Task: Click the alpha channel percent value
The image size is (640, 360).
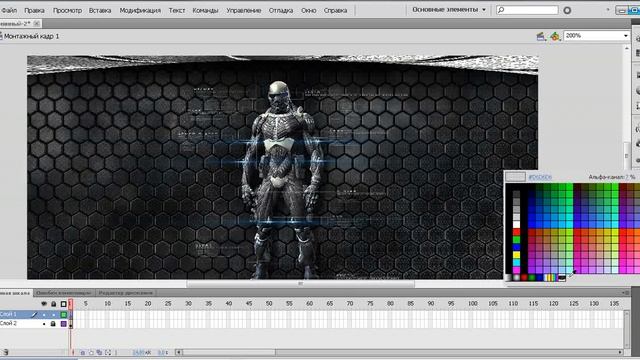Action: click(630, 177)
